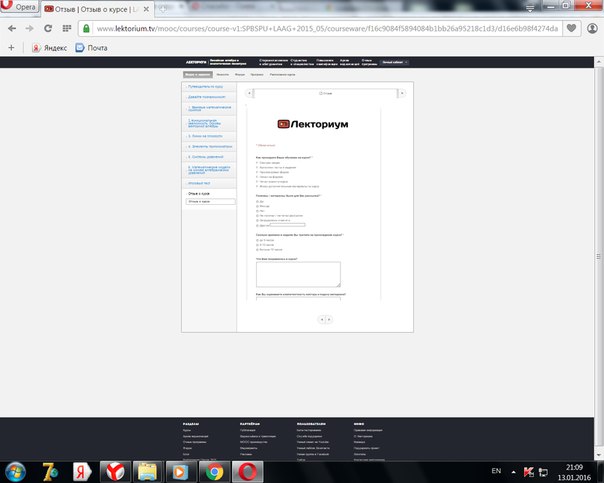Open the 'Расписание курса' course tab

point(282,74)
